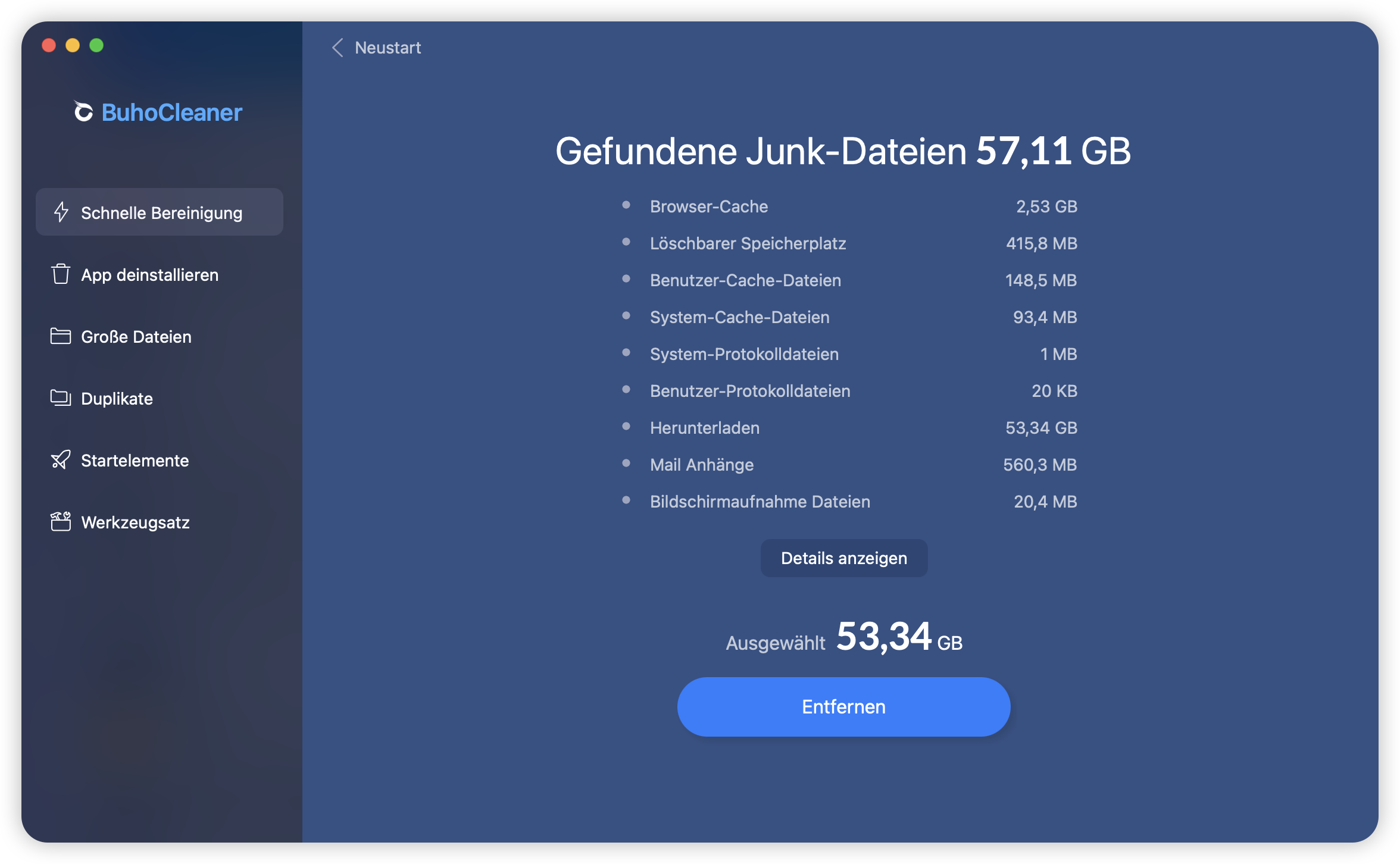This screenshot has height=864, width=1400.
Task: Click the Gefundene Junk-Dateien 57,11 GB heading
Action: click(843, 151)
